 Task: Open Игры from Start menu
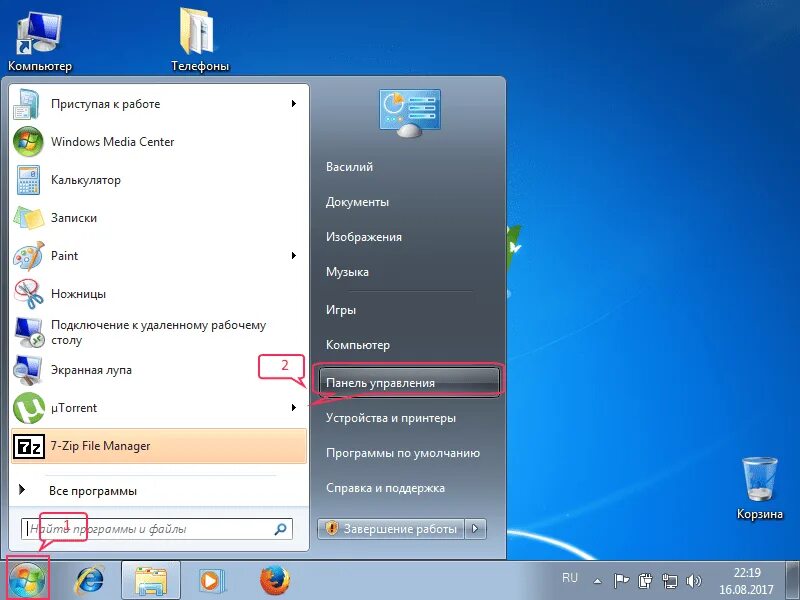[x=341, y=310]
